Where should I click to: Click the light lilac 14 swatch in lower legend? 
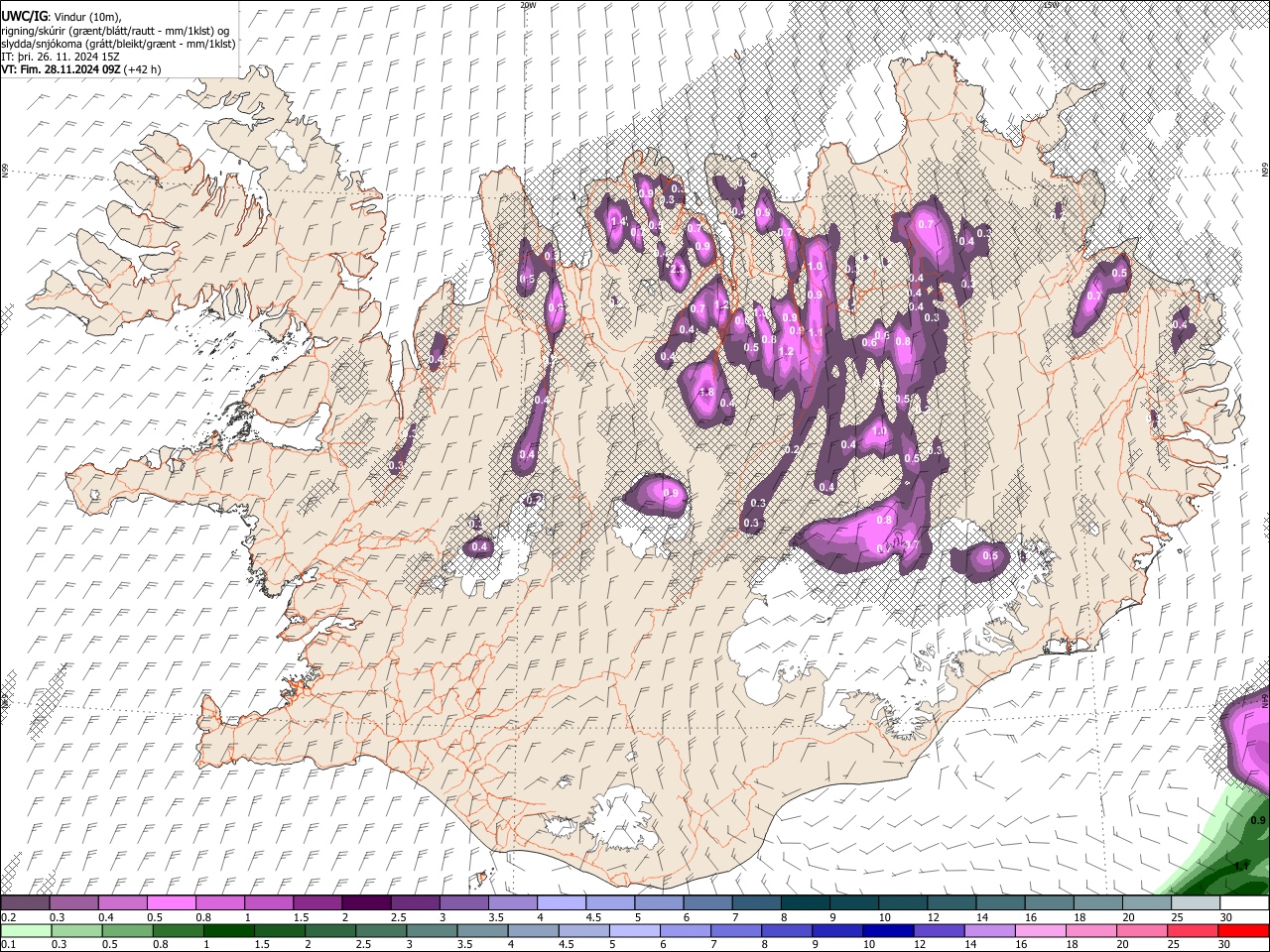click(990, 930)
